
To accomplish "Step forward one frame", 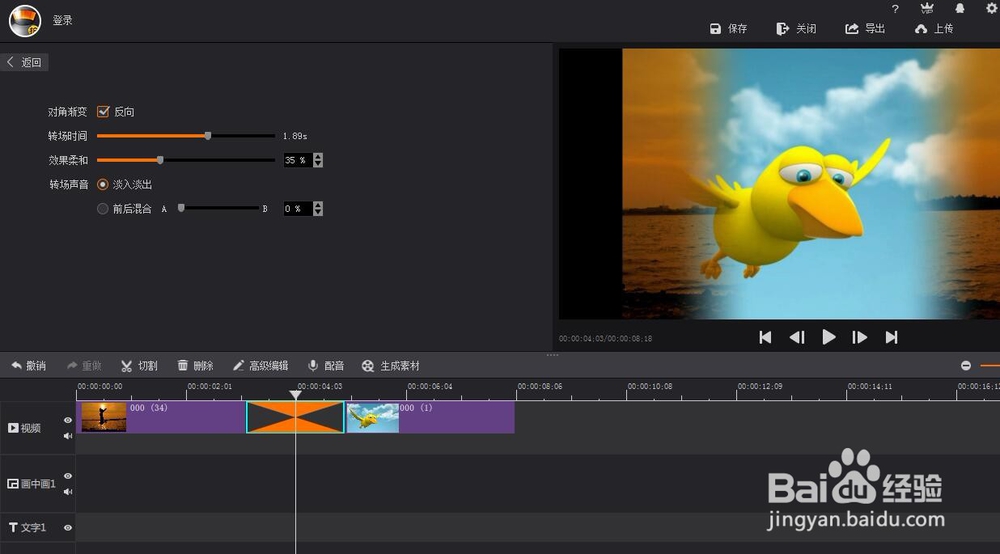I will [860, 337].
